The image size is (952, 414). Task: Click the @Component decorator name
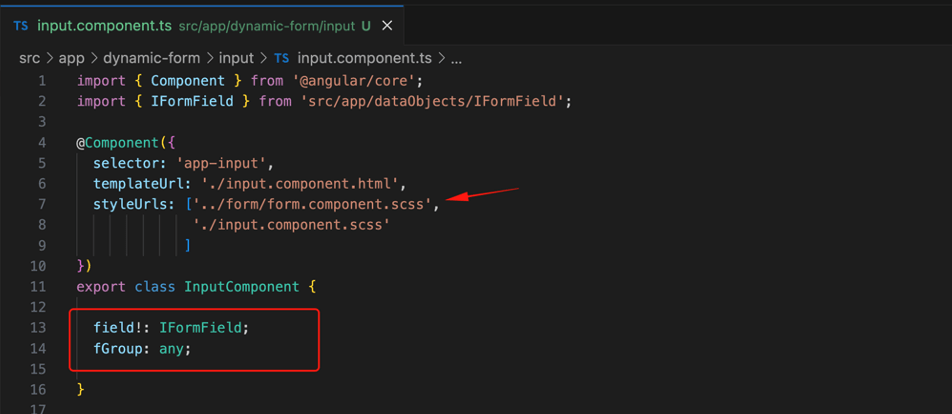coord(121,143)
